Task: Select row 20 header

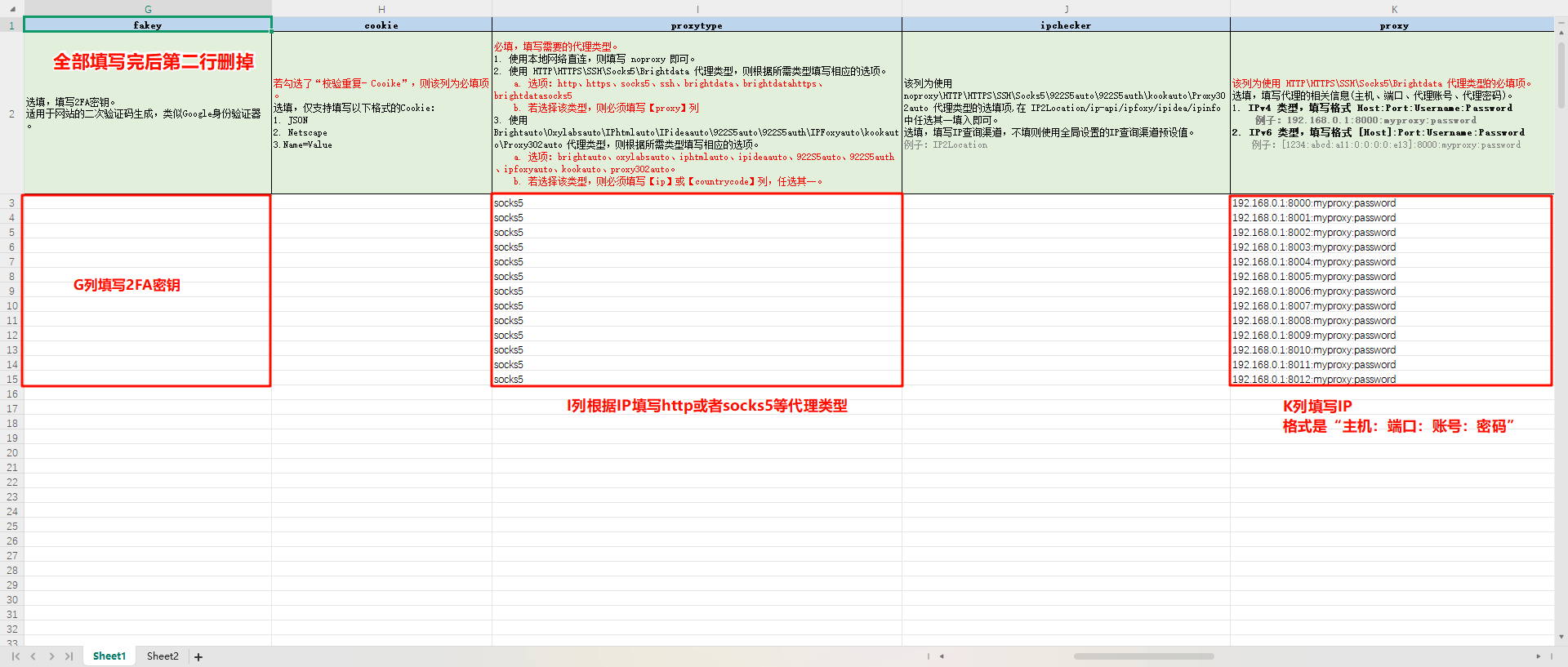Action: (11, 453)
